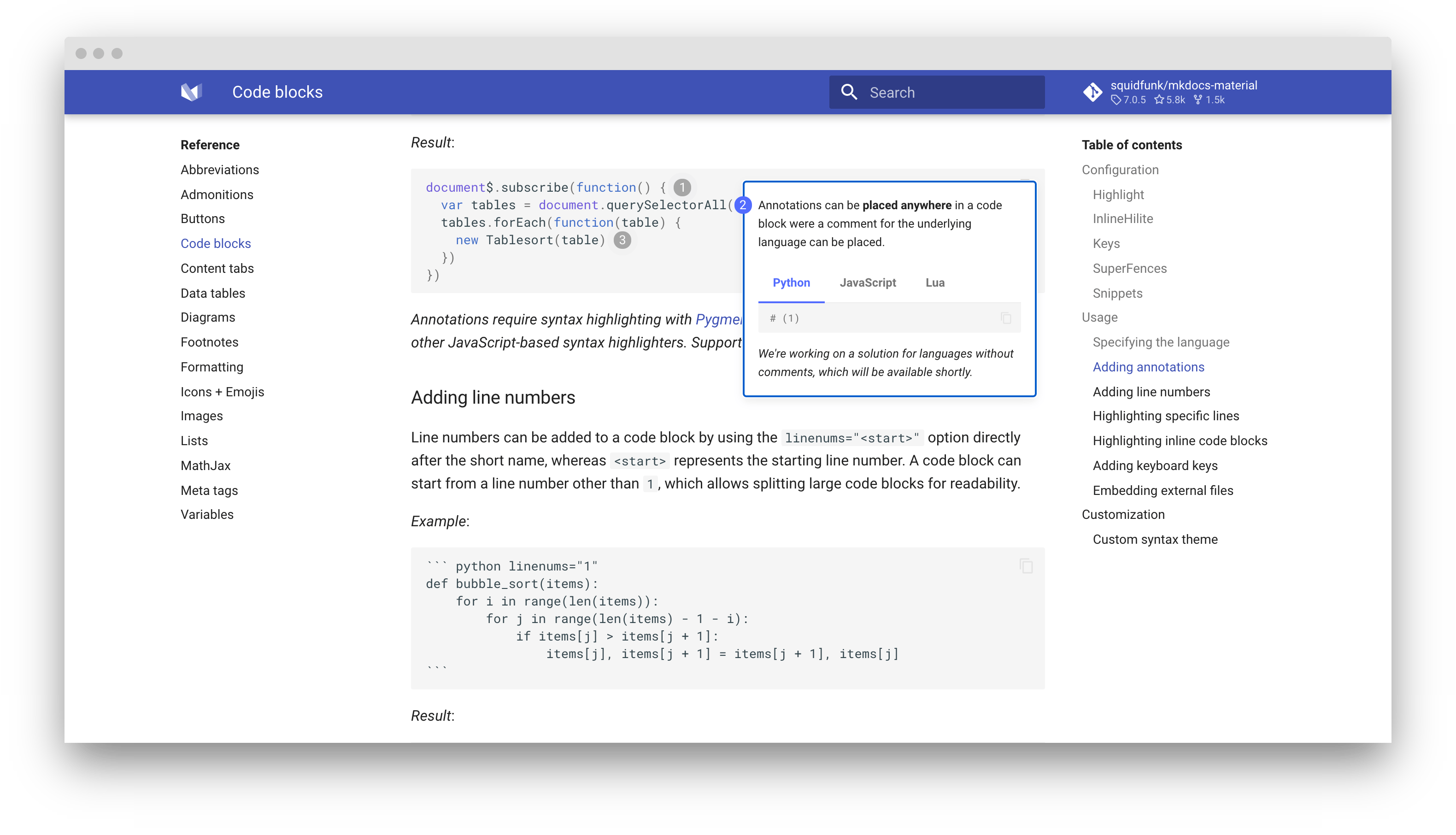Click the Material logo in header

point(192,92)
